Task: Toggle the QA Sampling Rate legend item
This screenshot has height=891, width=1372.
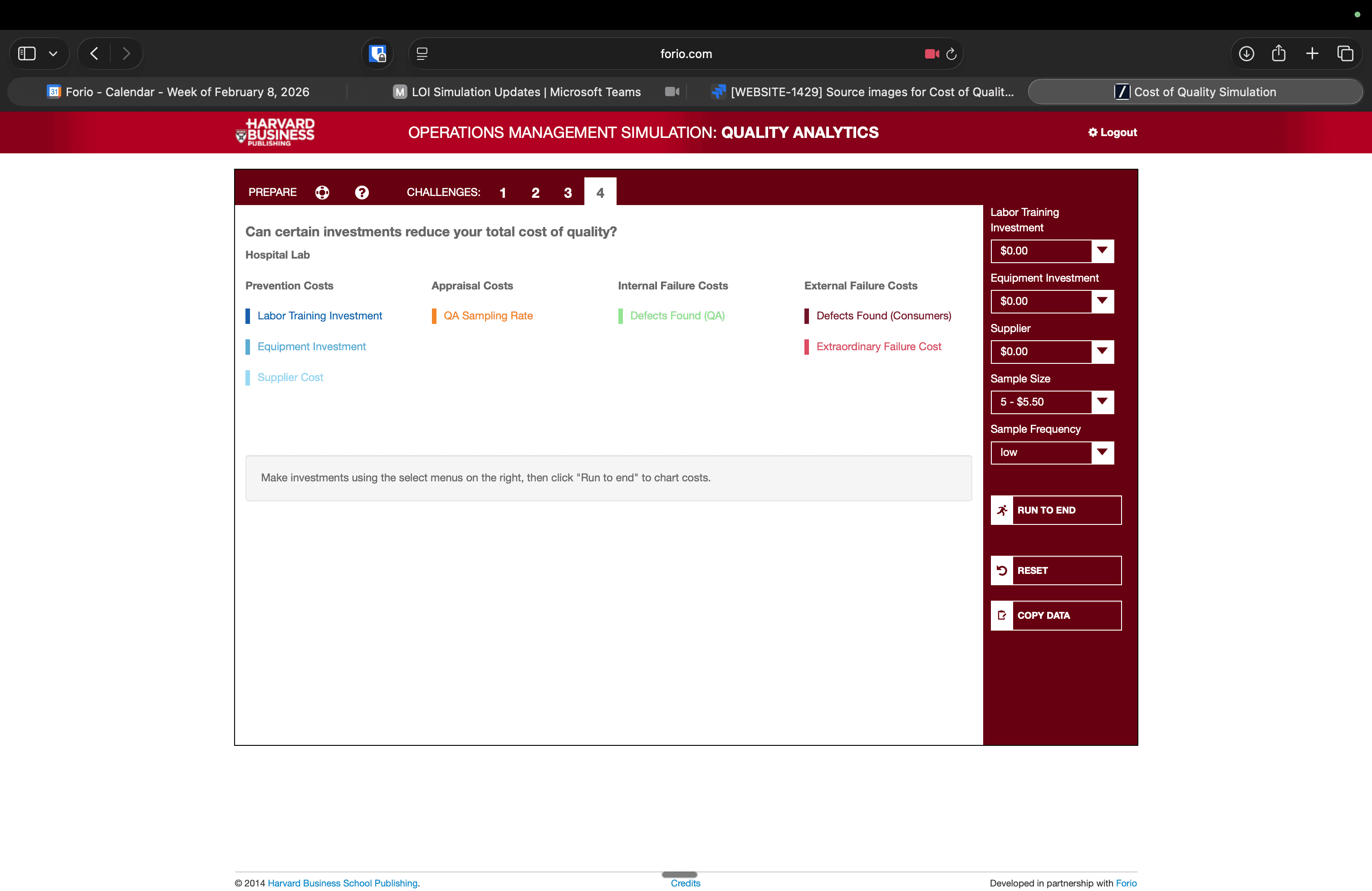Action: 488,315
